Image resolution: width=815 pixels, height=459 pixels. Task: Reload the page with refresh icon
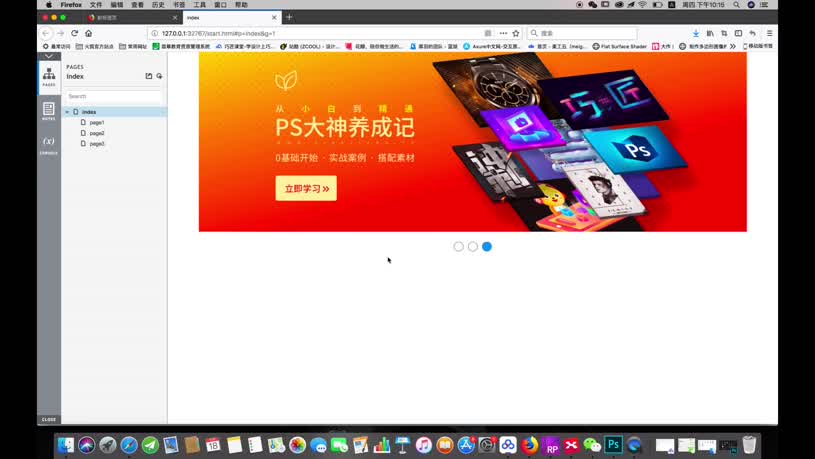click(74, 33)
